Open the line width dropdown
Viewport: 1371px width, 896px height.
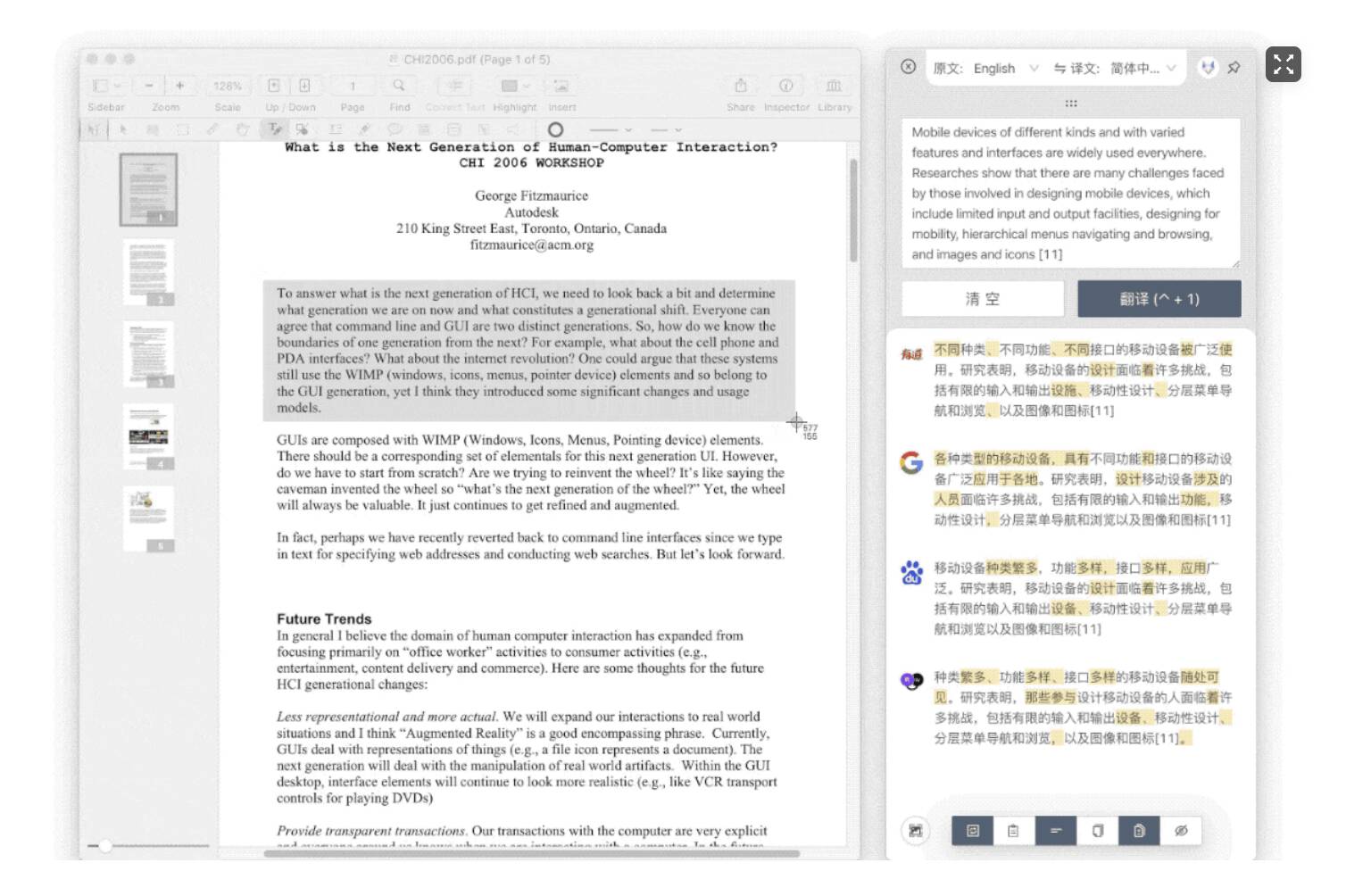click(667, 130)
